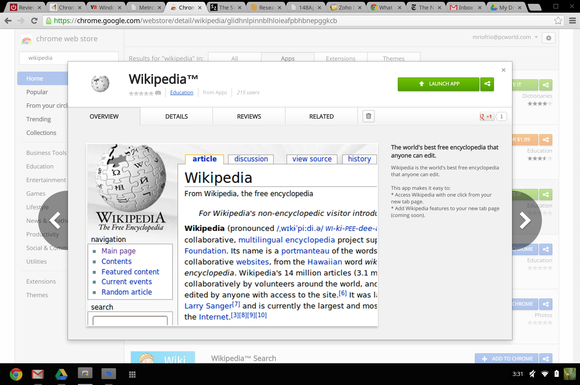This screenshot has width=580, height=385.
Task: Reload the page
Action: [34, 21]
